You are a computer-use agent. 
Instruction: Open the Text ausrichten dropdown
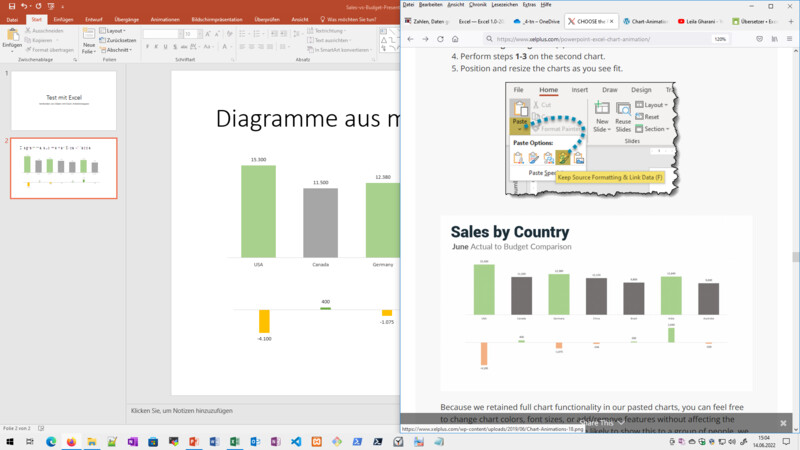tap(330, 40)
